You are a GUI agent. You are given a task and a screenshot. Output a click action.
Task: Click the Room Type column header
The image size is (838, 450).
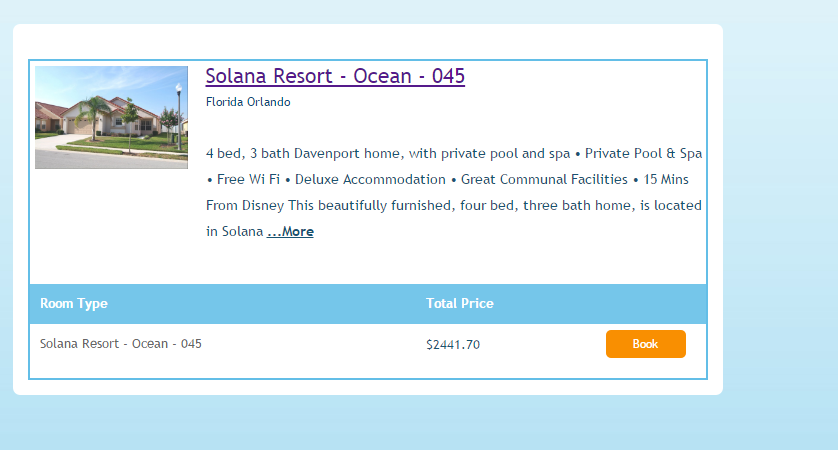[74, 304]
